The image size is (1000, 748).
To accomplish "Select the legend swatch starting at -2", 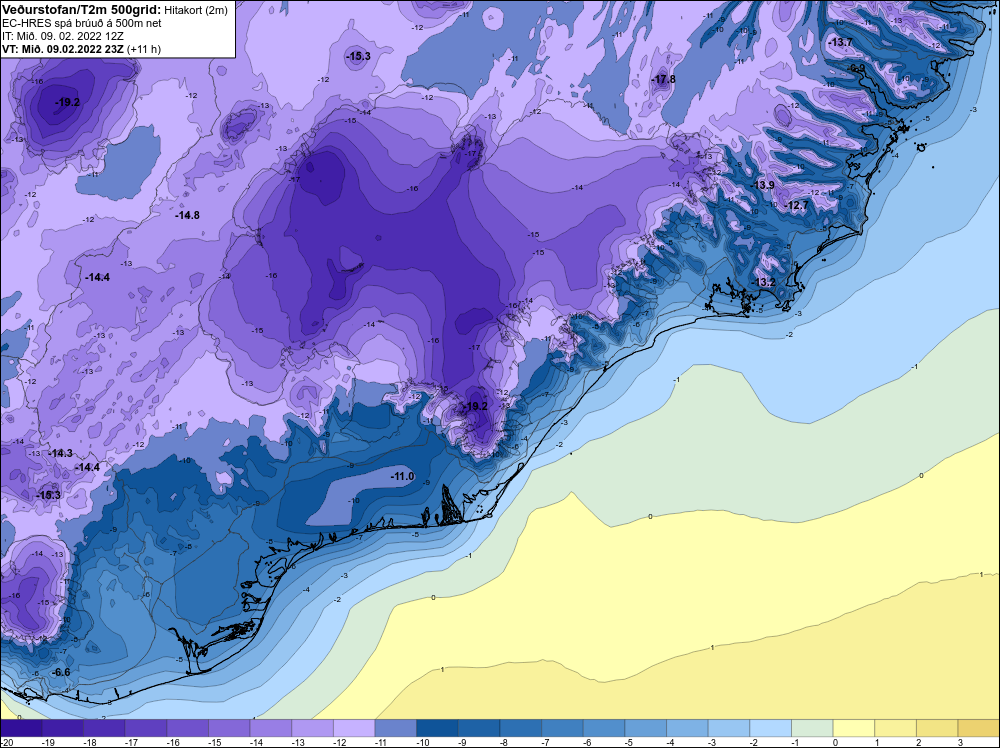I will pyautogui.click(x=771, y=728).
